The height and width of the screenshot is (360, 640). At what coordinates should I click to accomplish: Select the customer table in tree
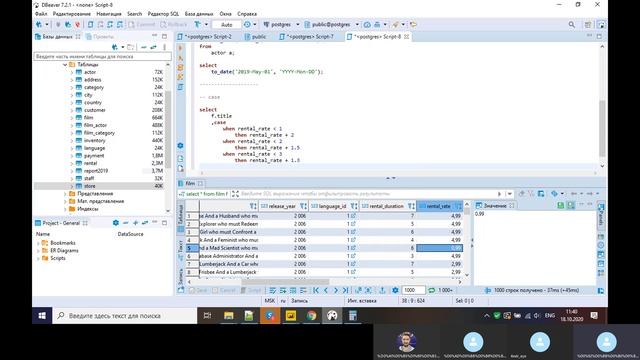(95, 110)
